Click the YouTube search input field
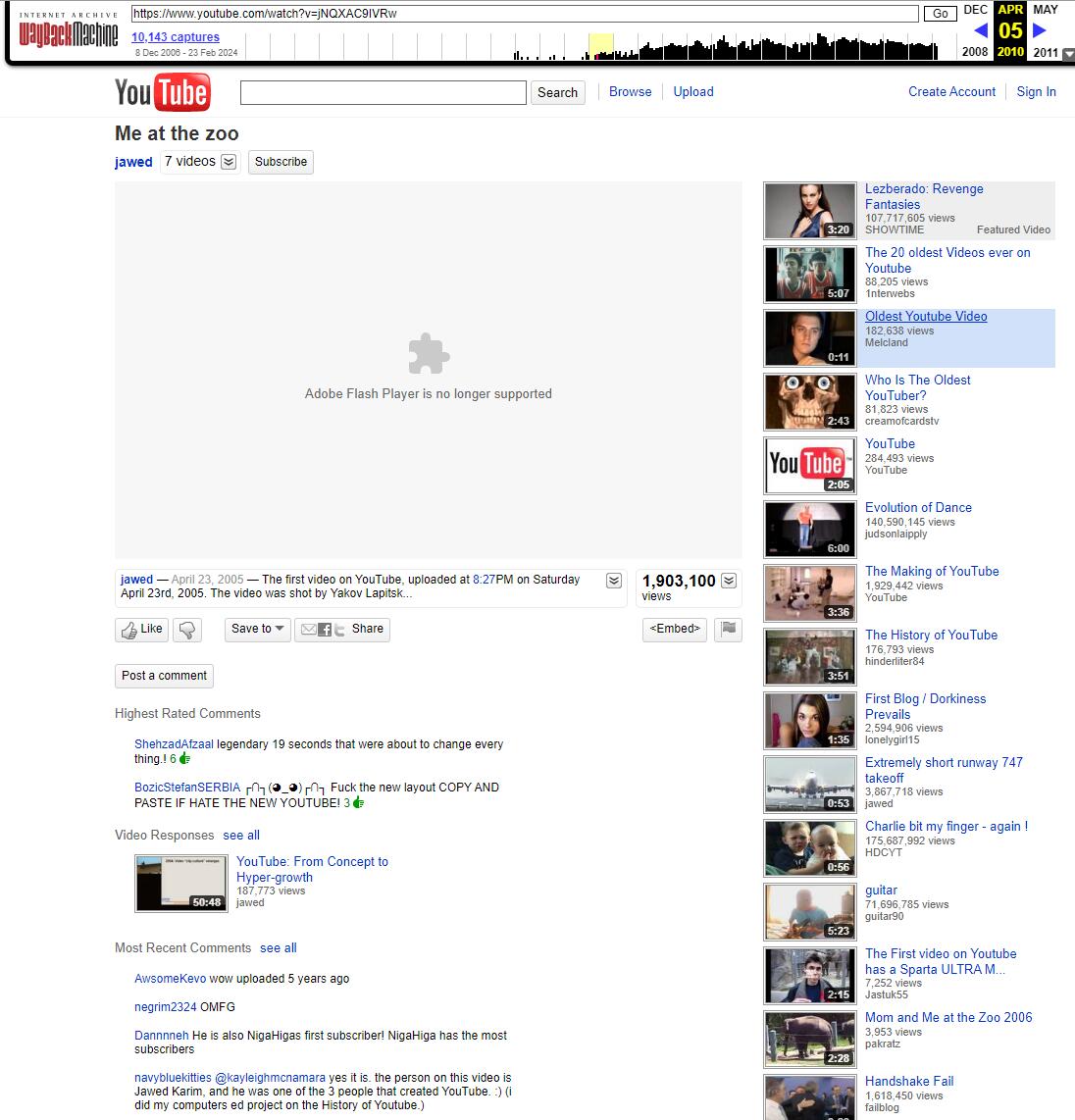Image resolution: width=1075 pixels, height=1120 pixels. pyautogui.click(x=383, y=92)
